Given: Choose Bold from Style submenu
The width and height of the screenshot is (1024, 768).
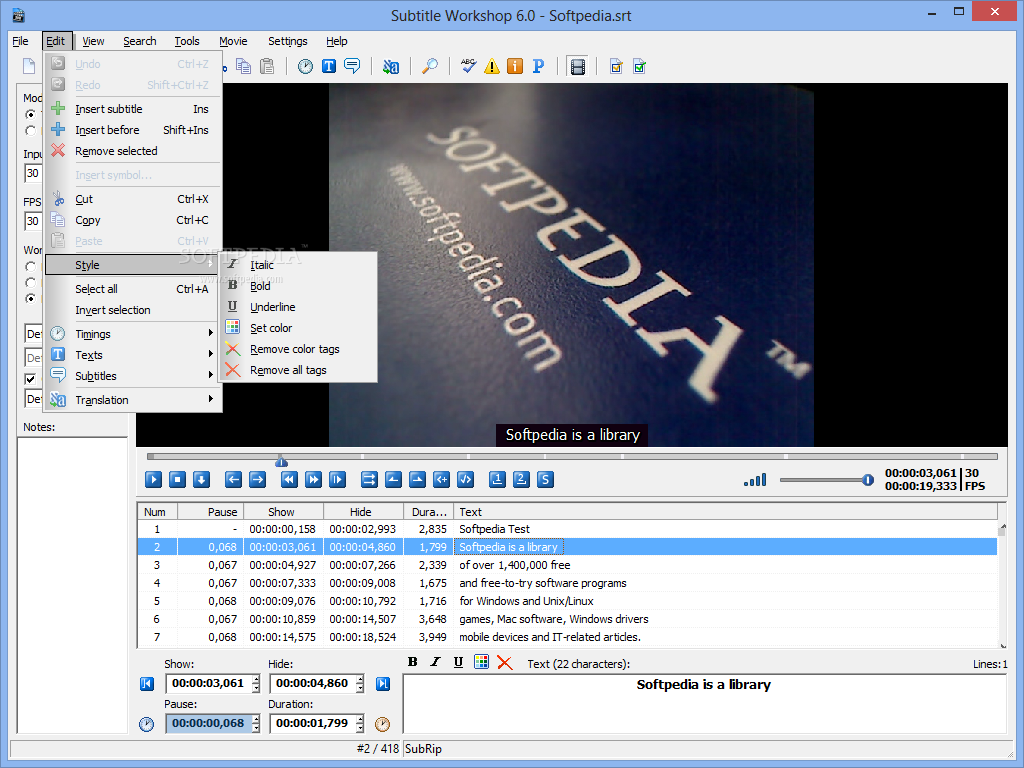Looking at the screenshot, I should click(x=300, y=286).
